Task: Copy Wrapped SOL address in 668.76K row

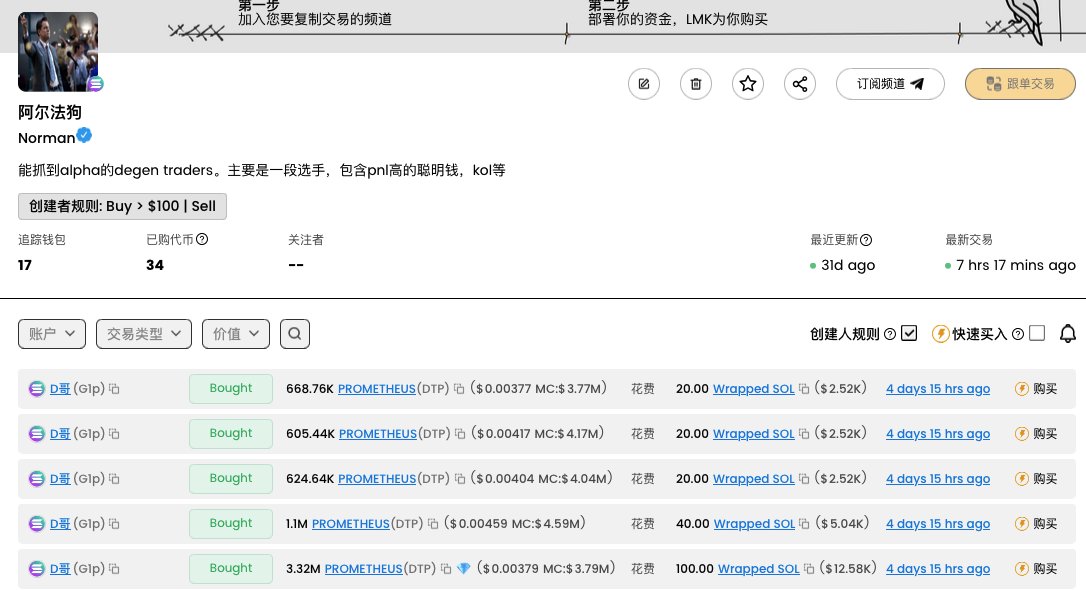Action: [x=803, y=388]
